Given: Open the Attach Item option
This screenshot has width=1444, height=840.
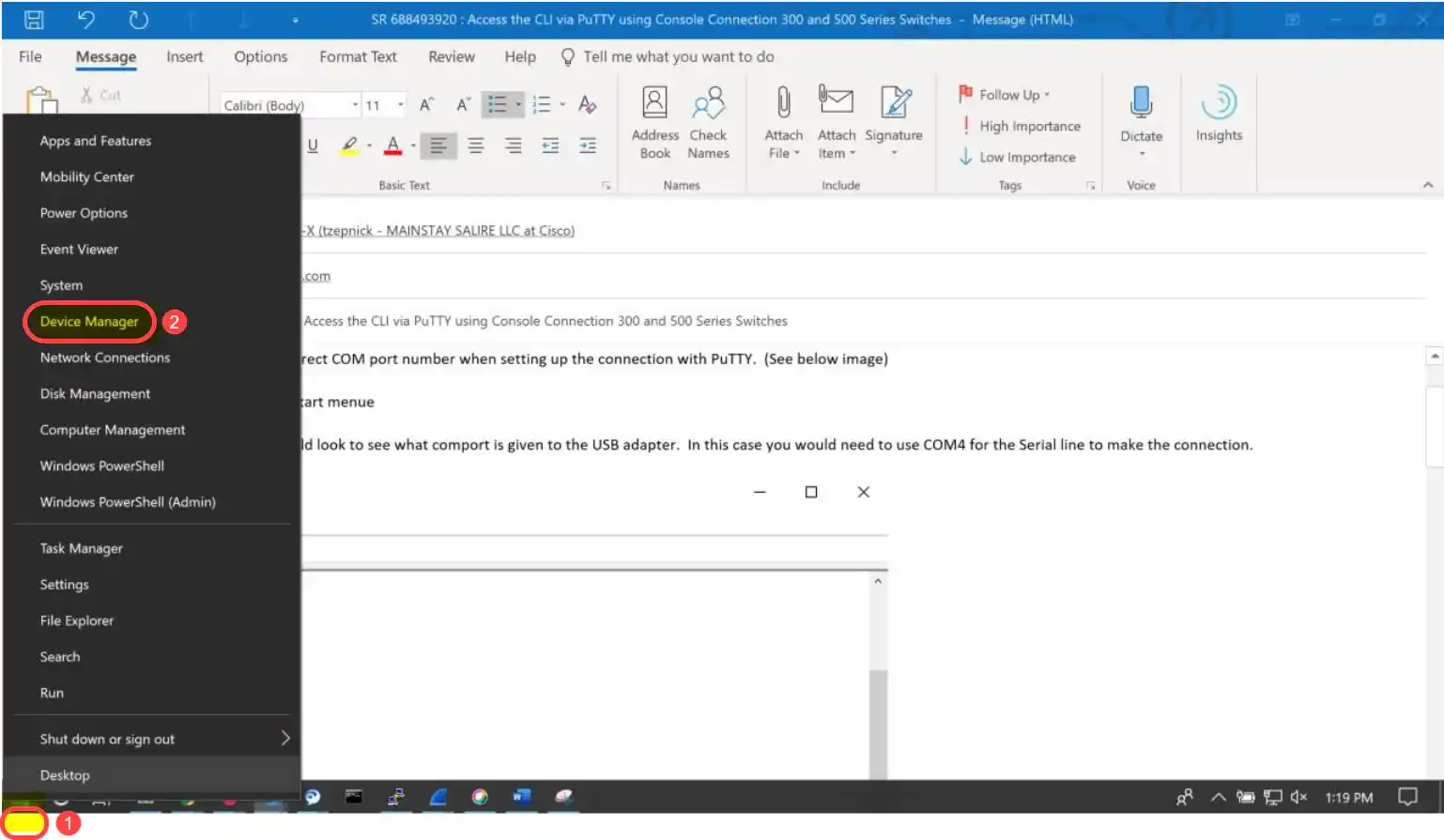Looking at the screenshot, I should pyautogui.click(x=837, y=123).
